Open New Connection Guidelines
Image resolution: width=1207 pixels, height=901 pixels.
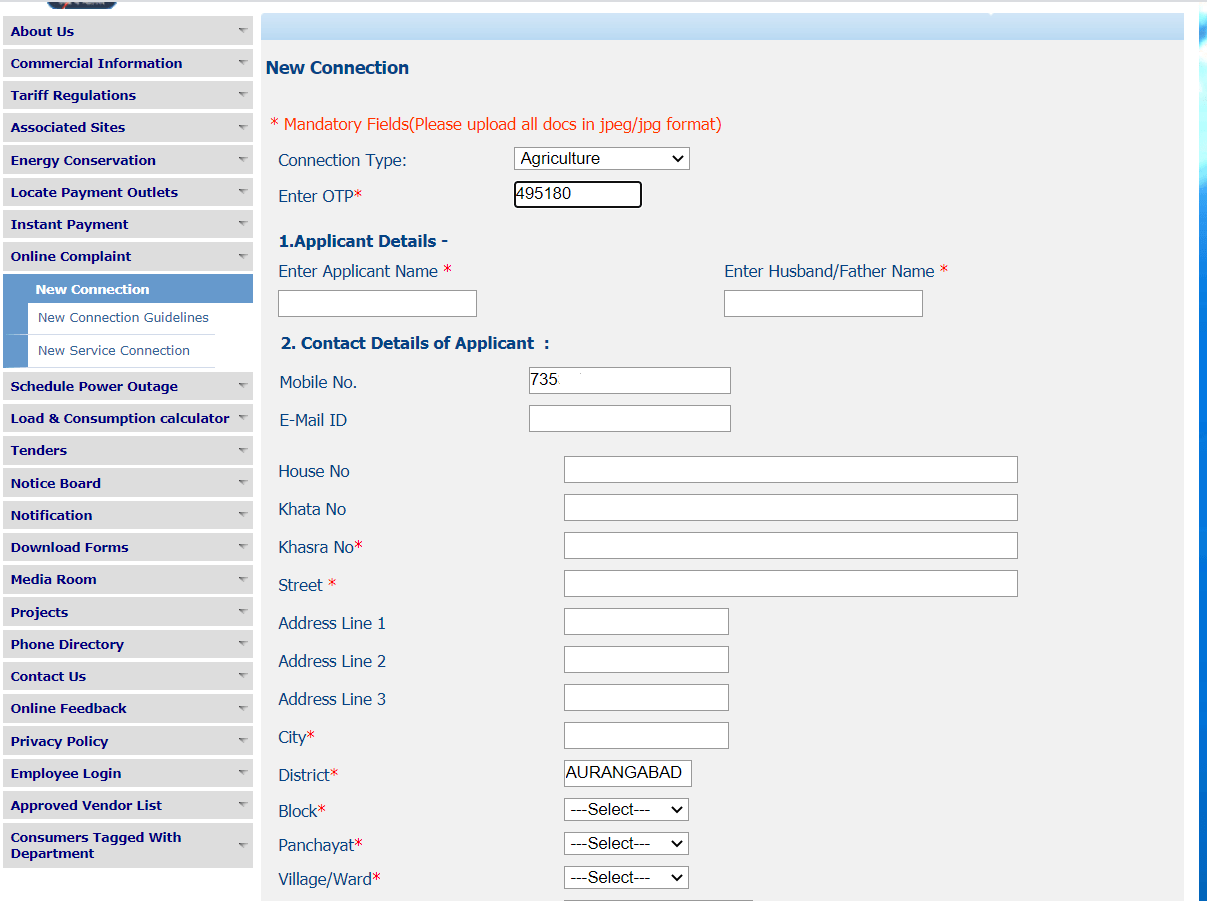click(123, 317)
